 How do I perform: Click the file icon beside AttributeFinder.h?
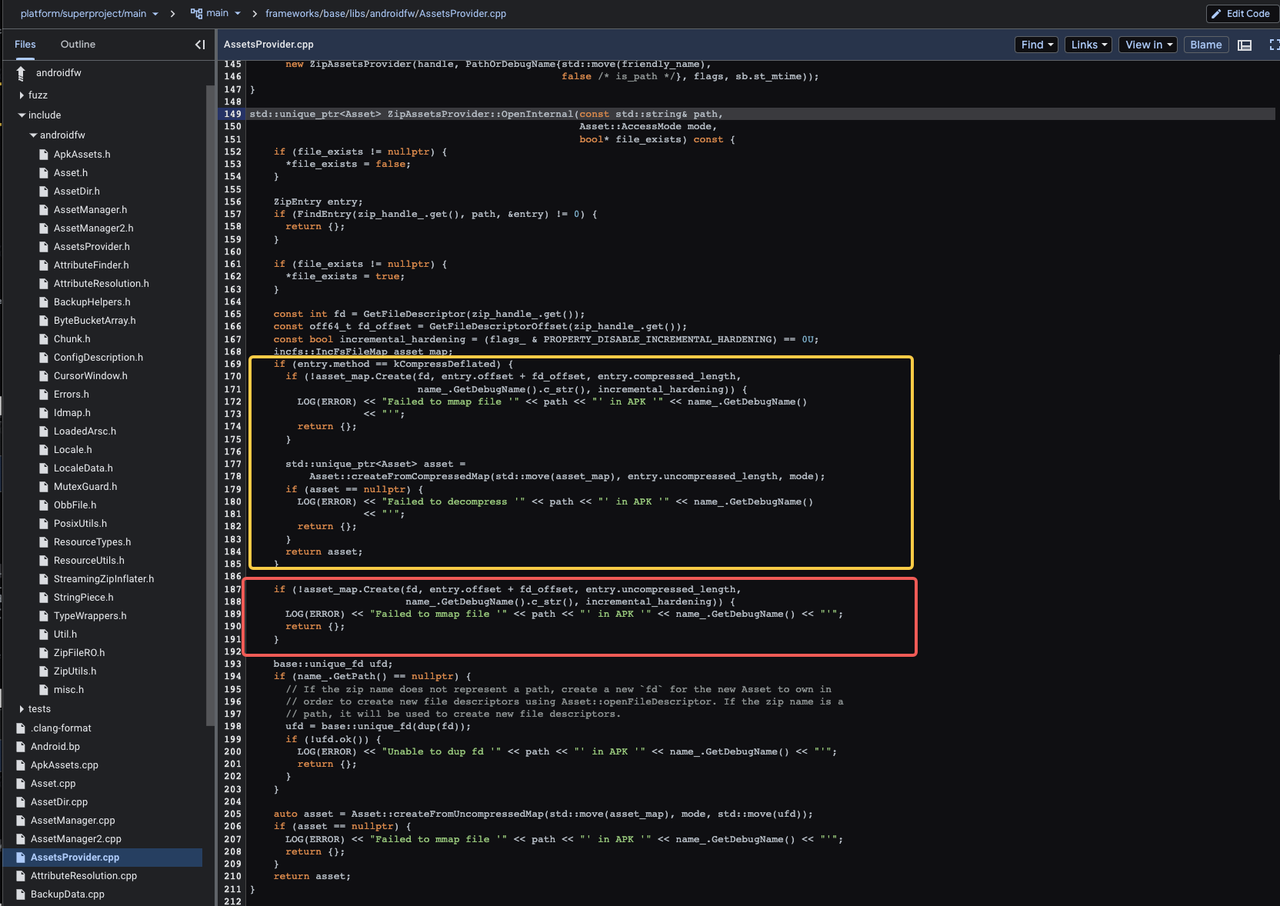[44, 265]
